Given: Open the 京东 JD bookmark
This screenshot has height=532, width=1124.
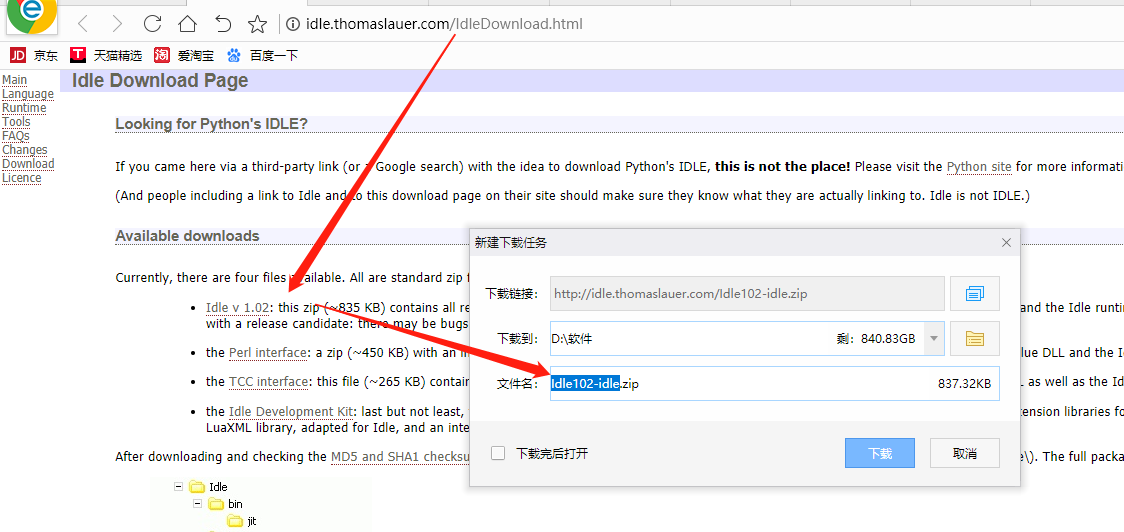Looking at the screenshot, I should point(34,55).
